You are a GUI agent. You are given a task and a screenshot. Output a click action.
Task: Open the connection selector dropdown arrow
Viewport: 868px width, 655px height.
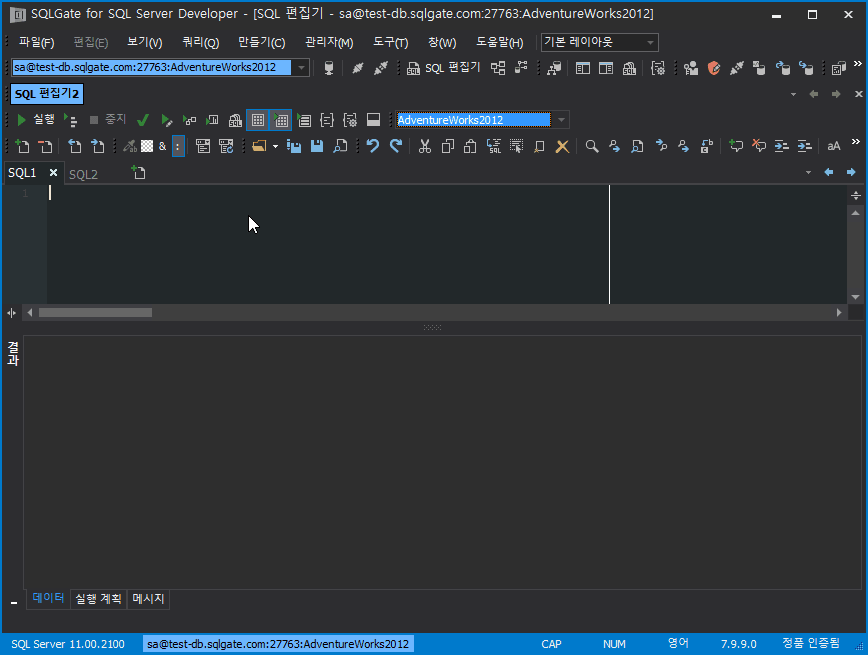pyautogui.click(x=301, y=68)
